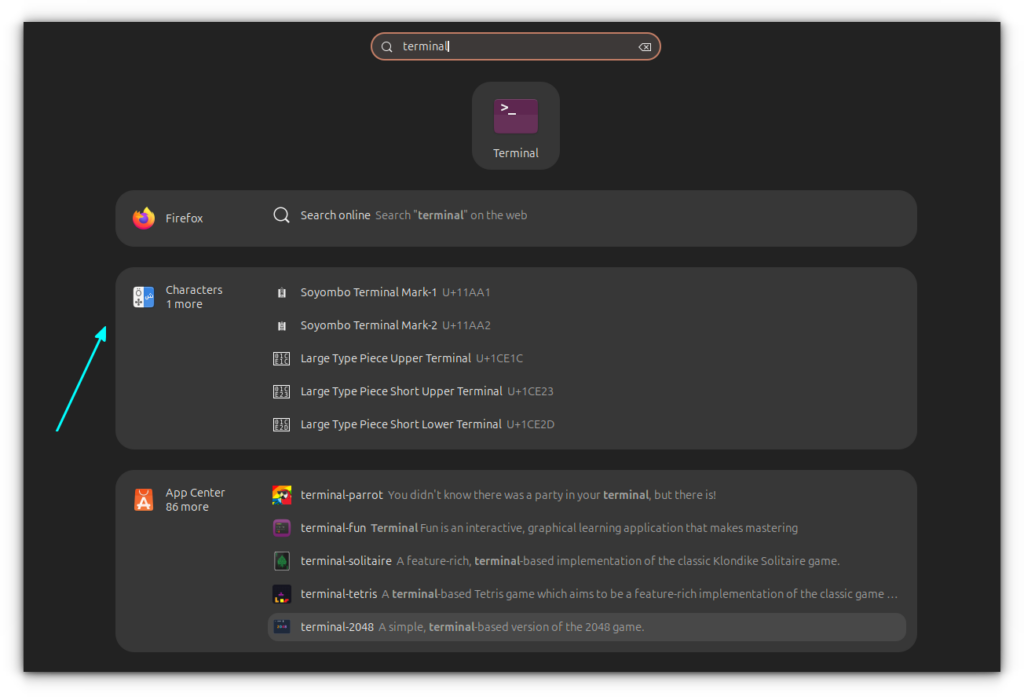Focus the search box containing 'terminal'
This screenshot has width=1024, height=697.
pos(515,46)
